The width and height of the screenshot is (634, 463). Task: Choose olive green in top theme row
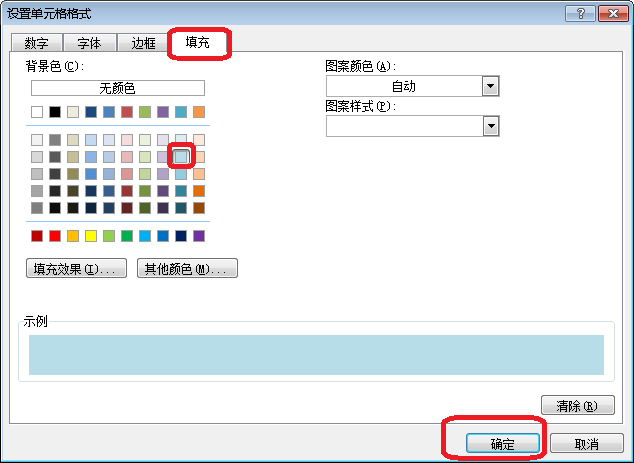(145, 112)
